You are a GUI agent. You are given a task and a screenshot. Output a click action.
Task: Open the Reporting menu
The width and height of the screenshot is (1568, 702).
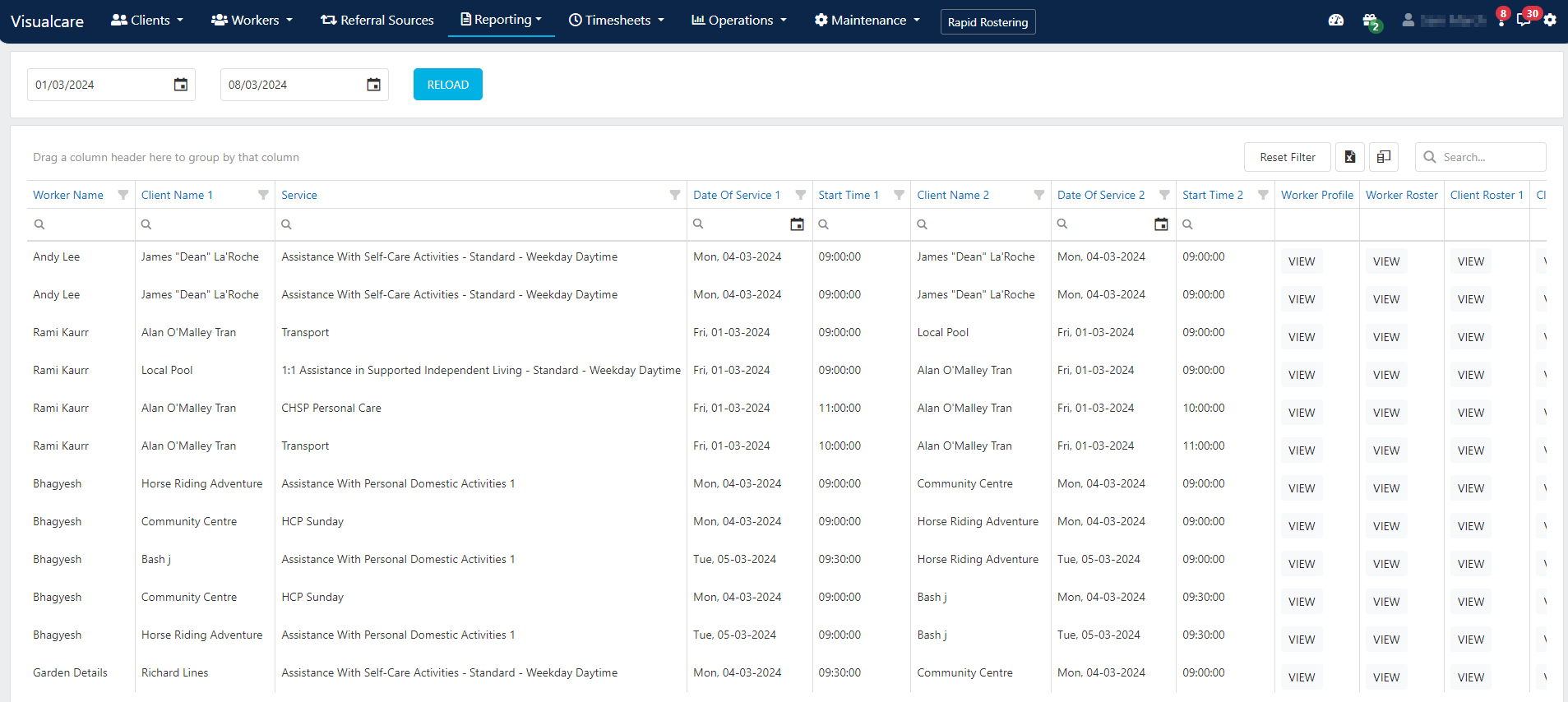[501, 20]
